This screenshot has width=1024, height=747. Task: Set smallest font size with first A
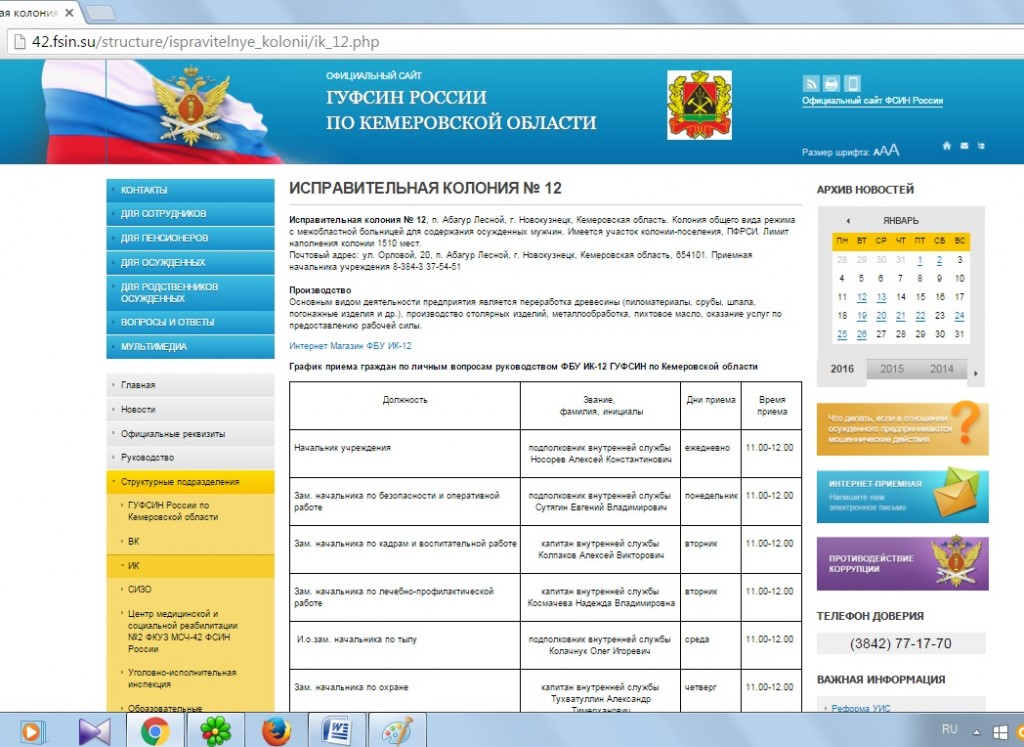[x=876, y=152]
